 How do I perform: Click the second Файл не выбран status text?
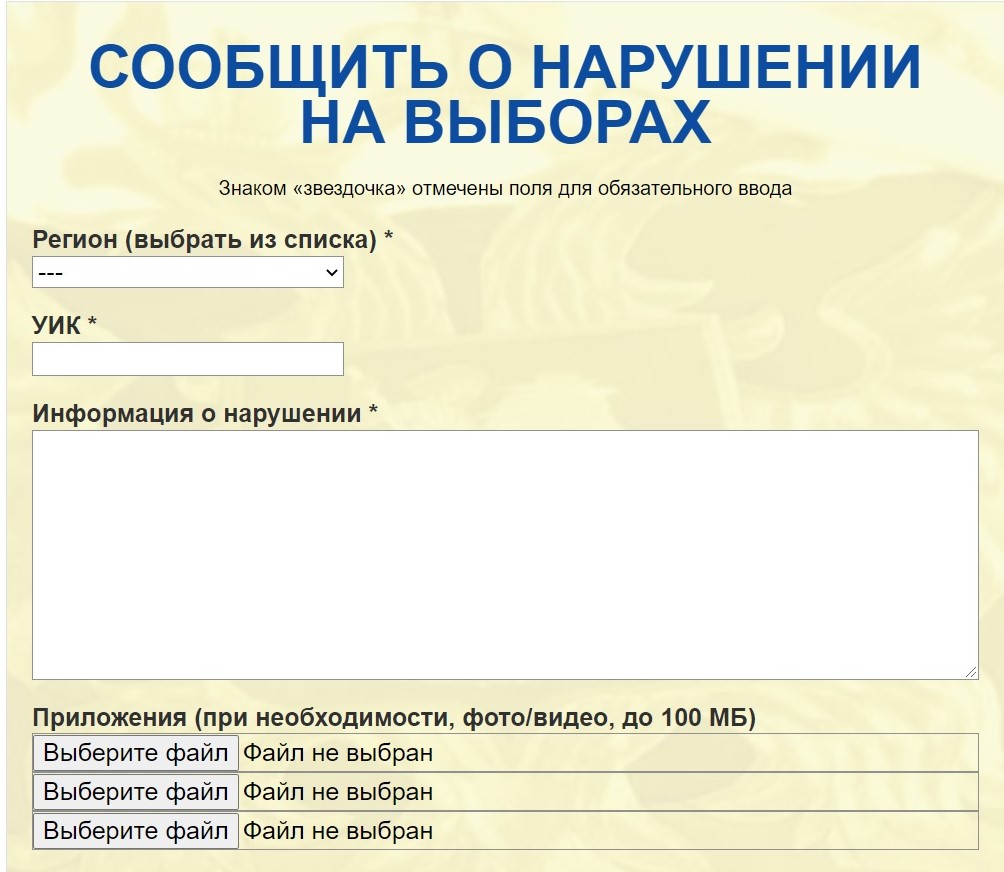coord(338,792)
